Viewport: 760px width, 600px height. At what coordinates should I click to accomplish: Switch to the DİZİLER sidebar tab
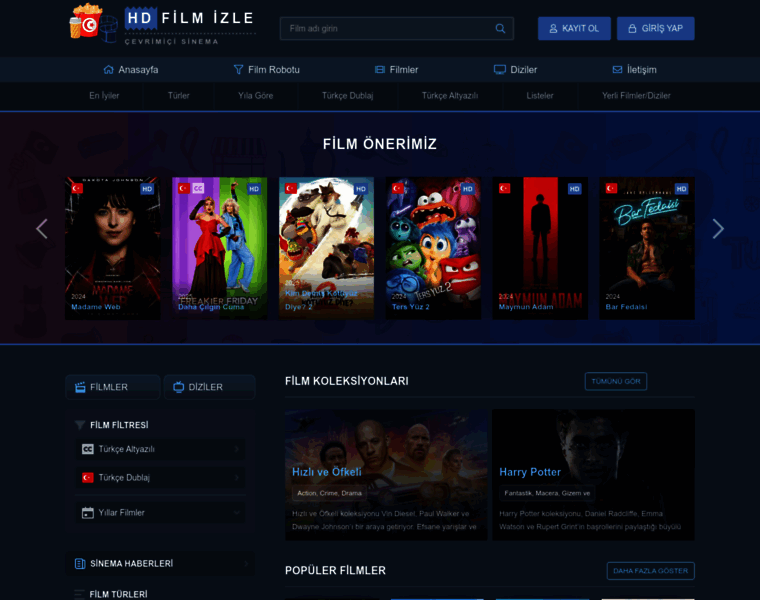[x=209, y=387]
